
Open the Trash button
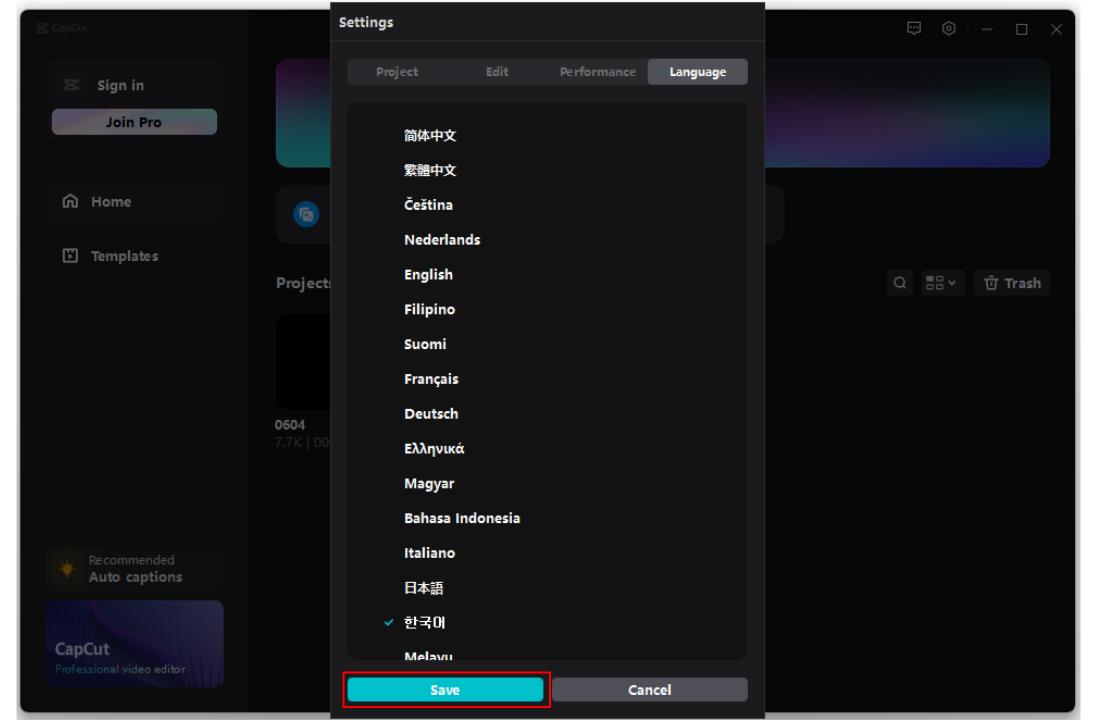pyautogui.click(x=1011, y=283)
